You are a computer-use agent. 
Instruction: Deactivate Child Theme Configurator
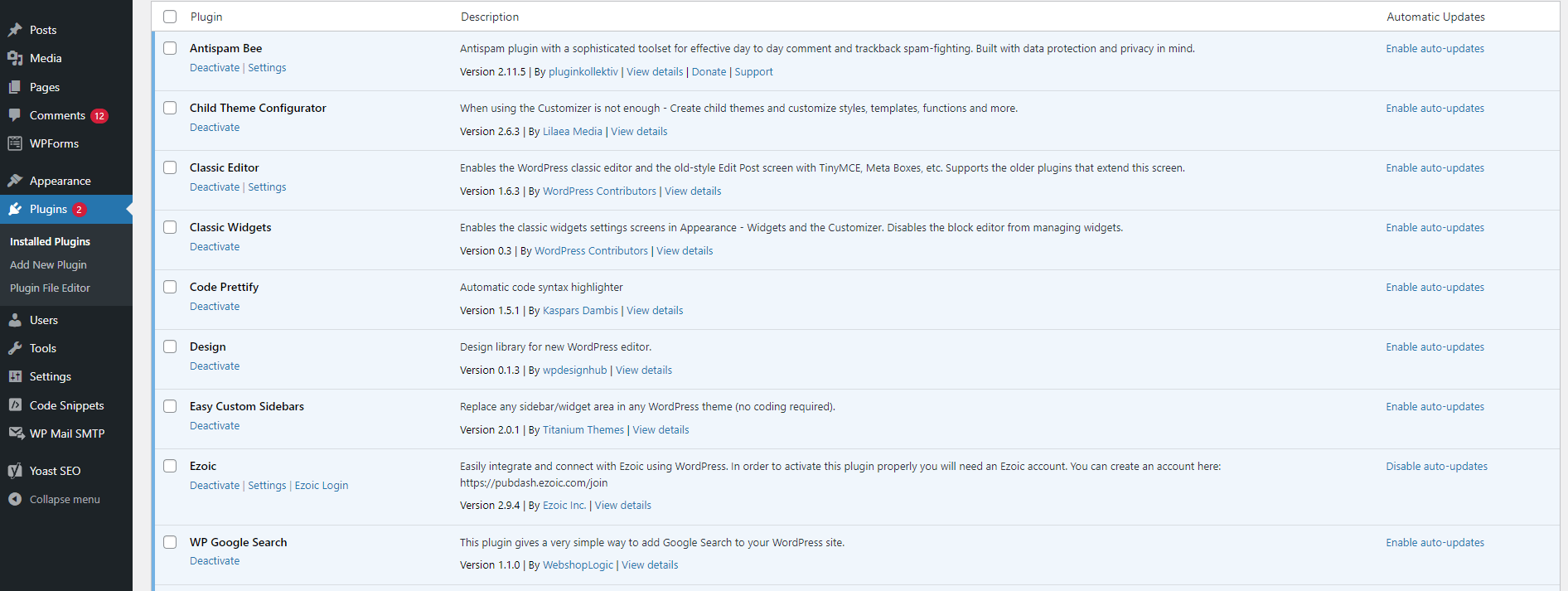pos(215,128)
